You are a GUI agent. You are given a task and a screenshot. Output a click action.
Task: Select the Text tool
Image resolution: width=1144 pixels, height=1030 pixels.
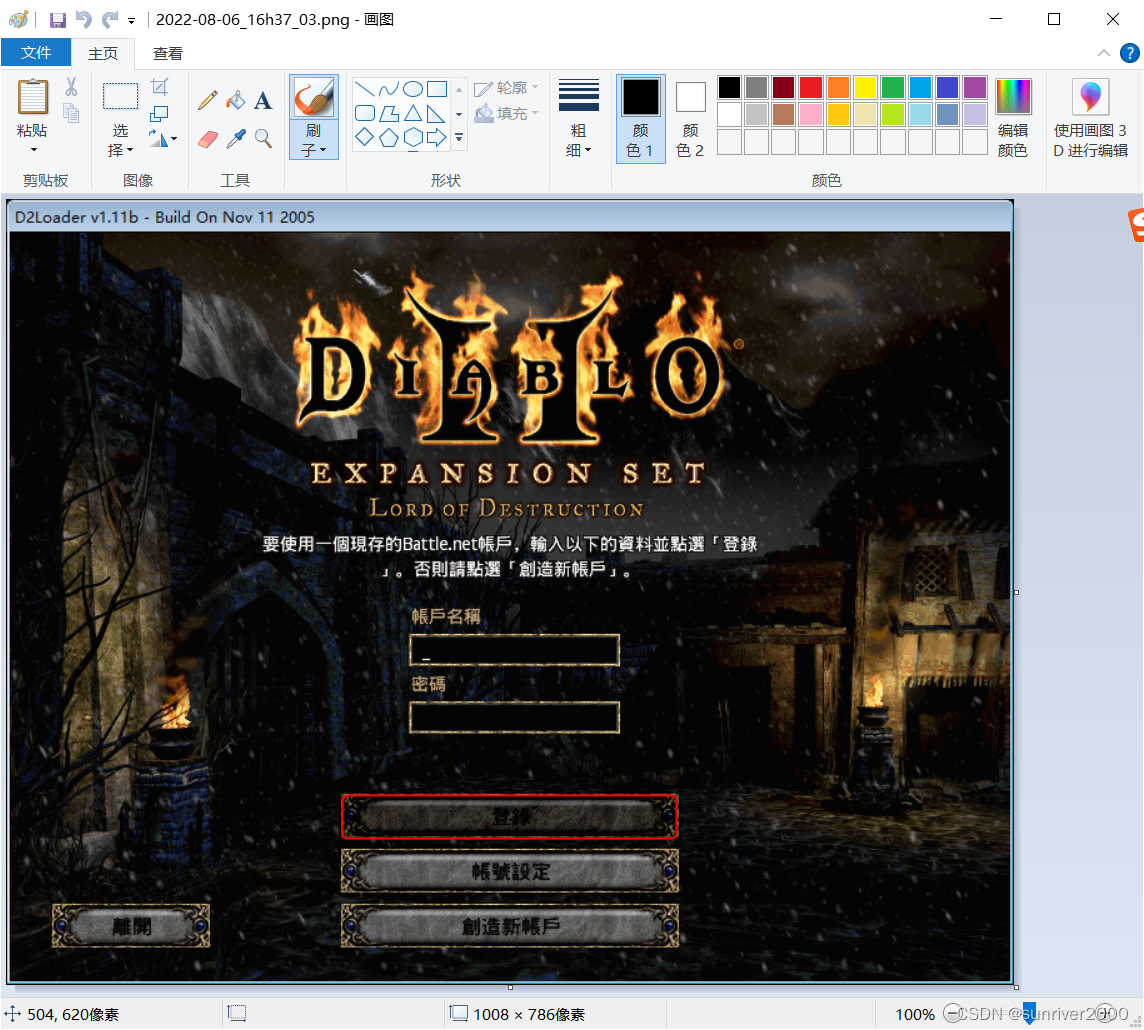coord(263,100)
